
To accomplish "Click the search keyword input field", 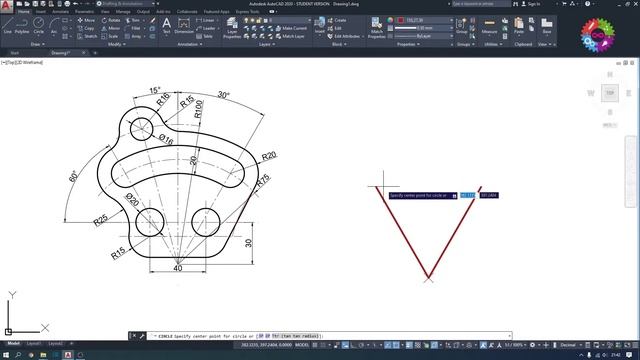I will 481,4.
